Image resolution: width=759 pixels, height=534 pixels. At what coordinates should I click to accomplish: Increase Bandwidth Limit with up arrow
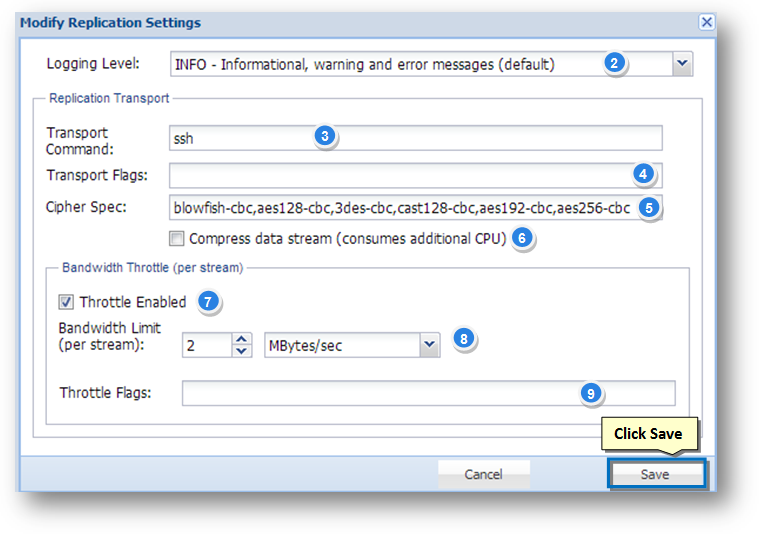pos(241,339)
